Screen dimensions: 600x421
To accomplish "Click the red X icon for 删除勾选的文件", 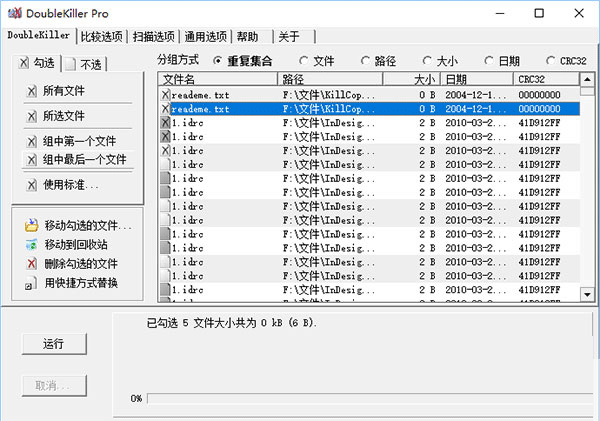I will (31, 263).
